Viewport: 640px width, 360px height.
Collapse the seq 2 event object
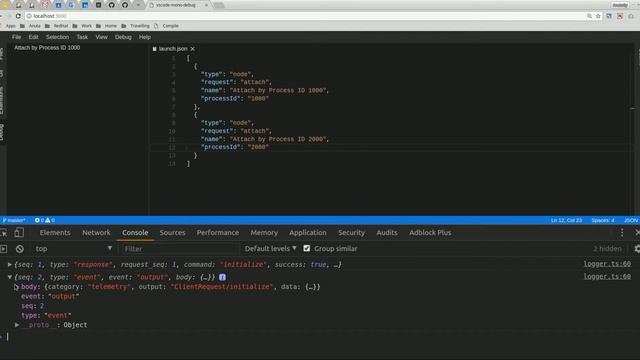[x=9, y=277]
